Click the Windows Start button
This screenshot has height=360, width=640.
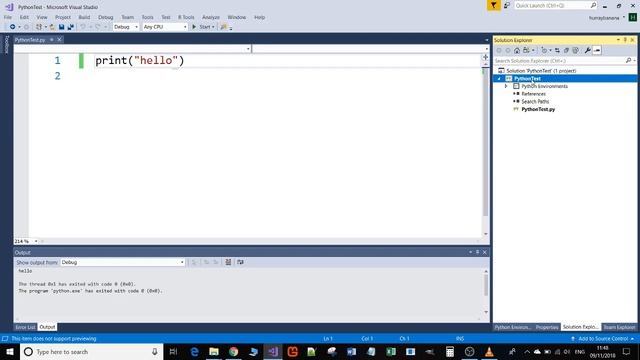point(10,351)
